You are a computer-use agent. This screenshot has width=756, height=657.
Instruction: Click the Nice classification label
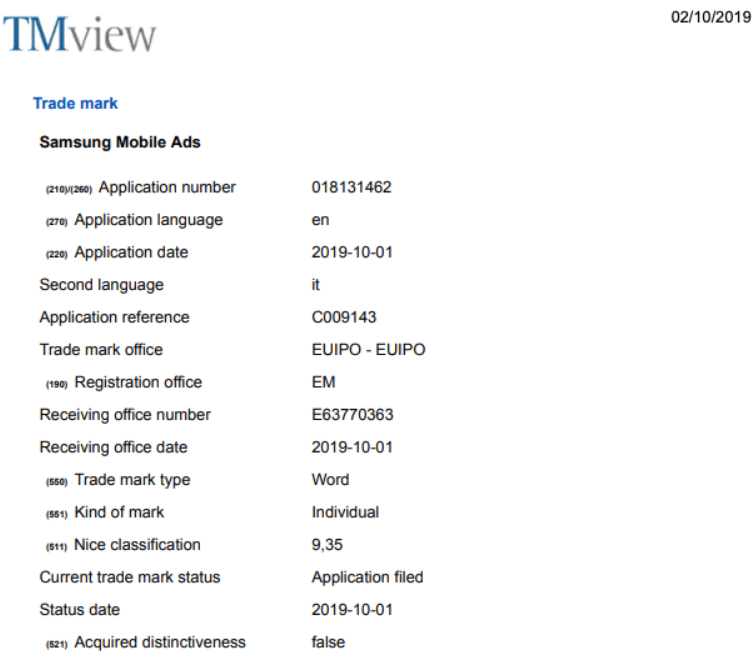click(137, 545)
